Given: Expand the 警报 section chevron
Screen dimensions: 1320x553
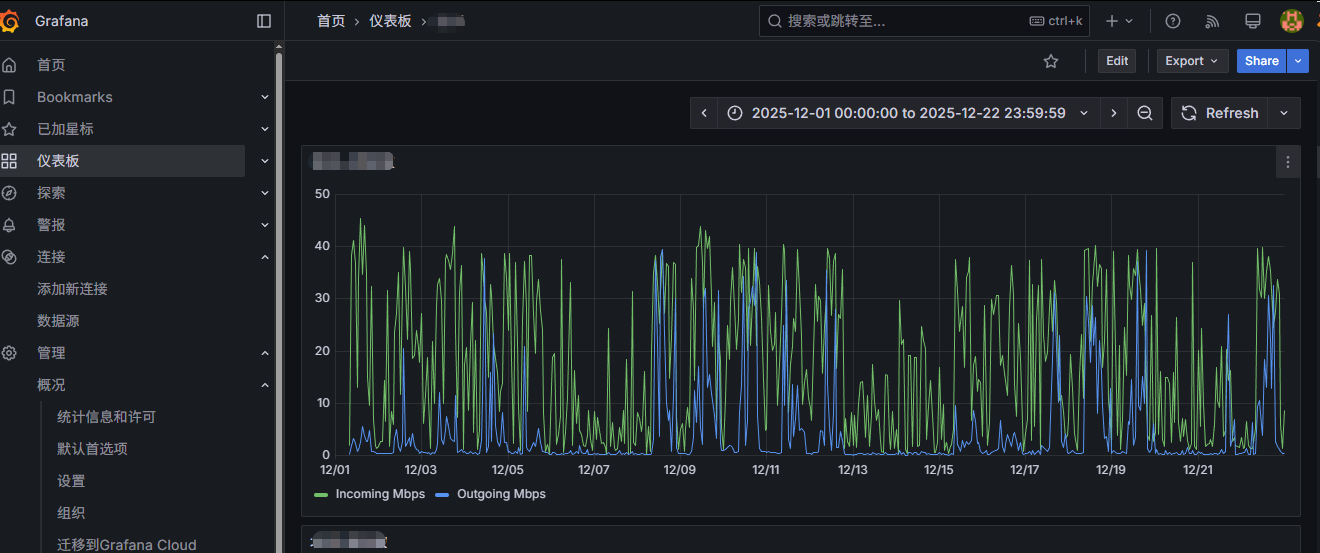Looking at the screenshot, I should coord(265,225).
